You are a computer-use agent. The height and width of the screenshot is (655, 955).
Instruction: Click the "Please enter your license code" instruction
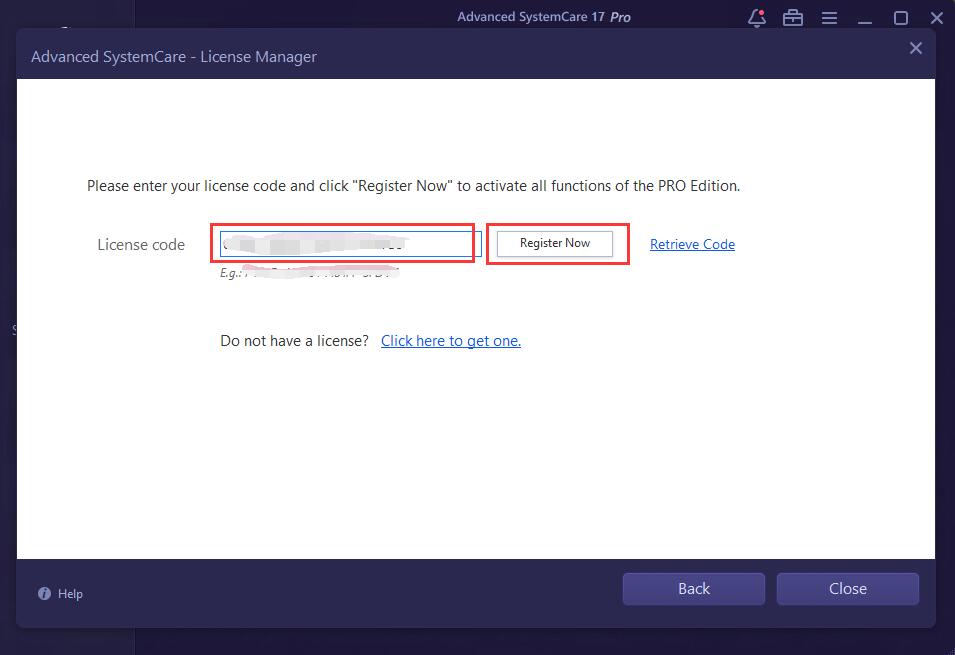(x=414, y=186)
